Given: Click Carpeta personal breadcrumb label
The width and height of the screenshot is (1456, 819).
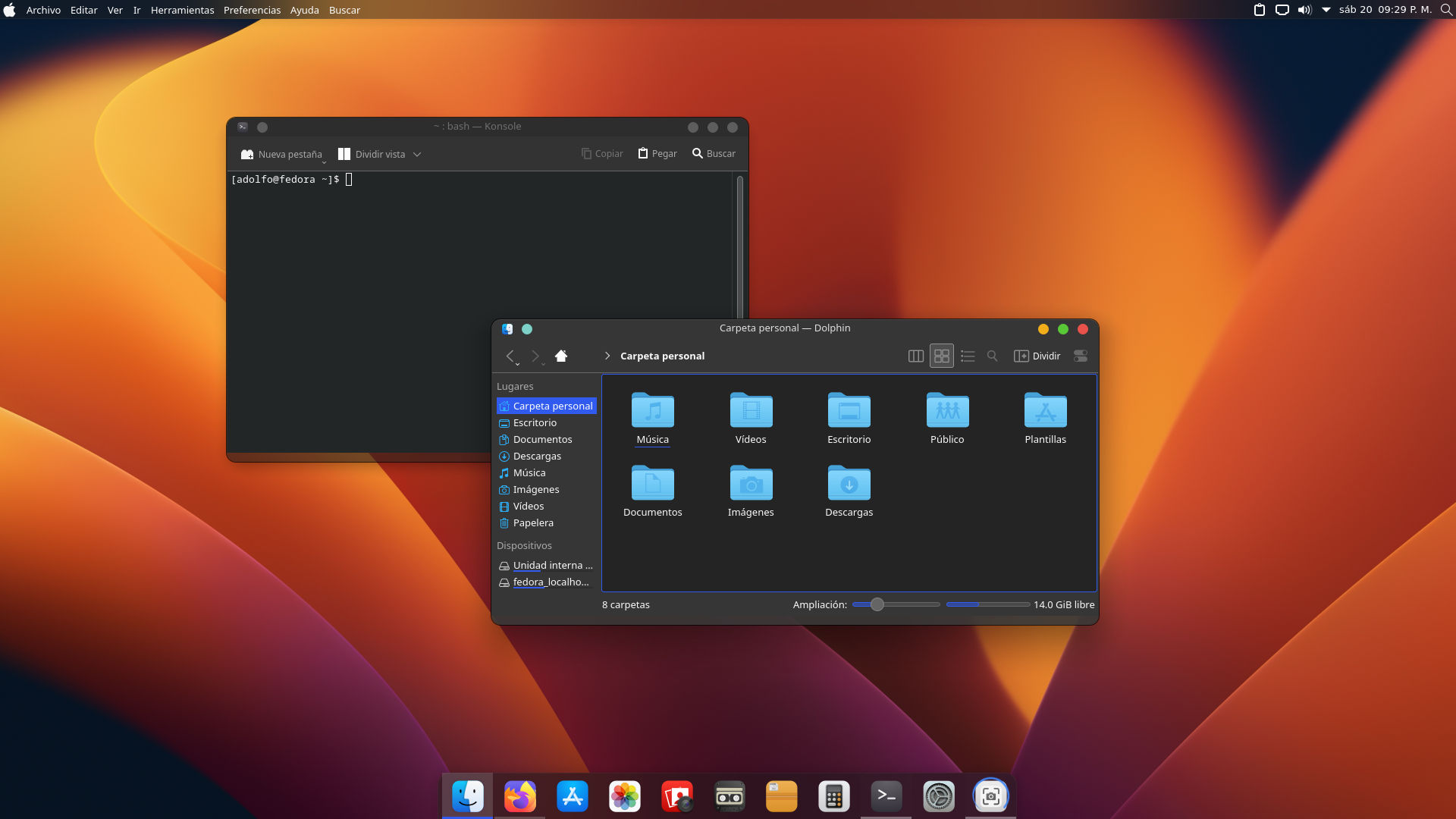Looking at the screenshot, I should click(662, 356).
